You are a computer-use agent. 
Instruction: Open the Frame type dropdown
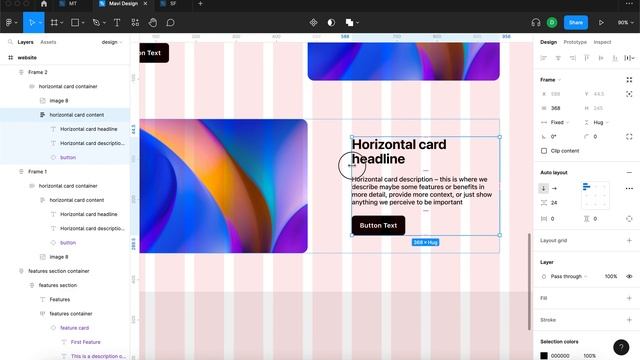pos(550,80)
